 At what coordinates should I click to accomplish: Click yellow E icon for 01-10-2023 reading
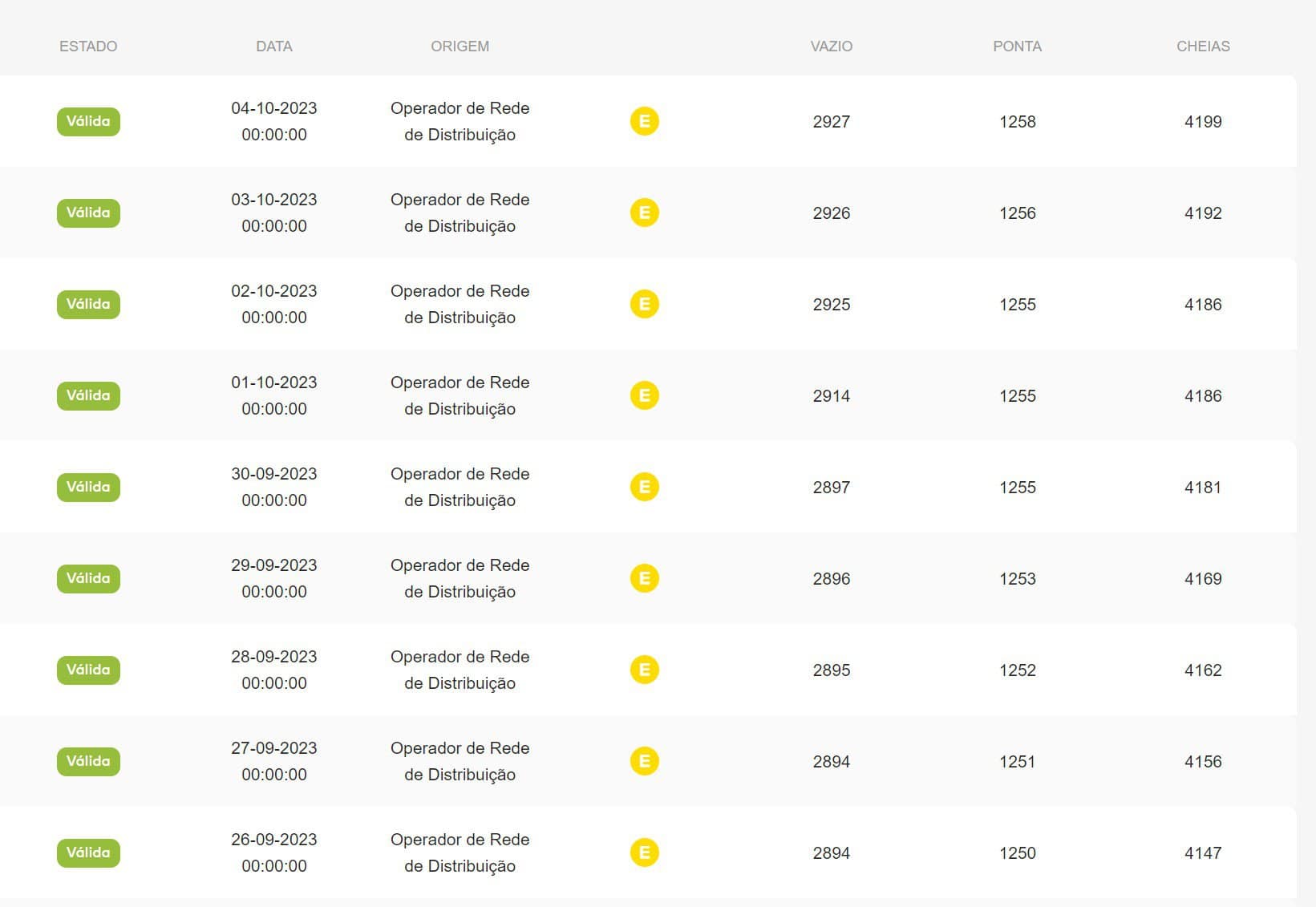coord(644,395)
